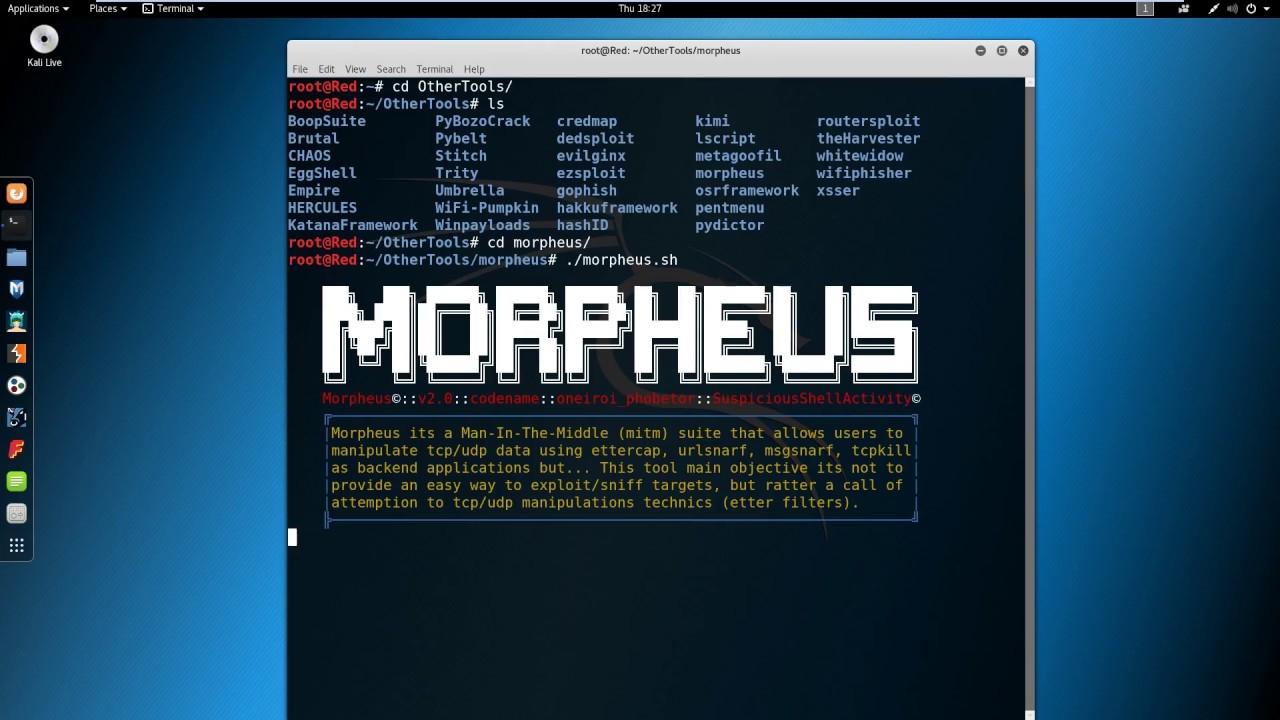Click the 'Winpayloads' directory name
Screen dimensions: 1280x720
point(482,225)
